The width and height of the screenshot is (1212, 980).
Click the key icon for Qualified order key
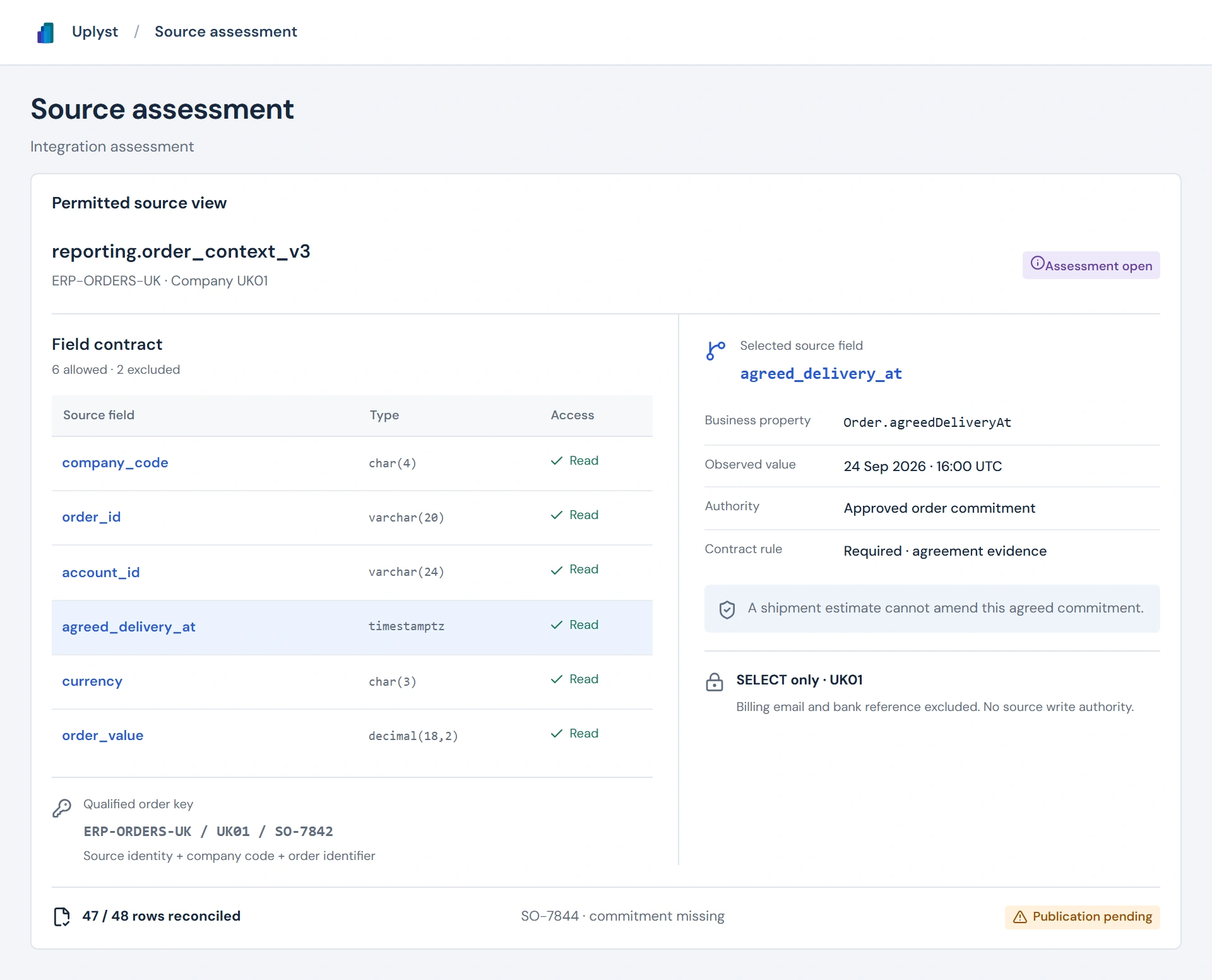[x=62, y=808]
